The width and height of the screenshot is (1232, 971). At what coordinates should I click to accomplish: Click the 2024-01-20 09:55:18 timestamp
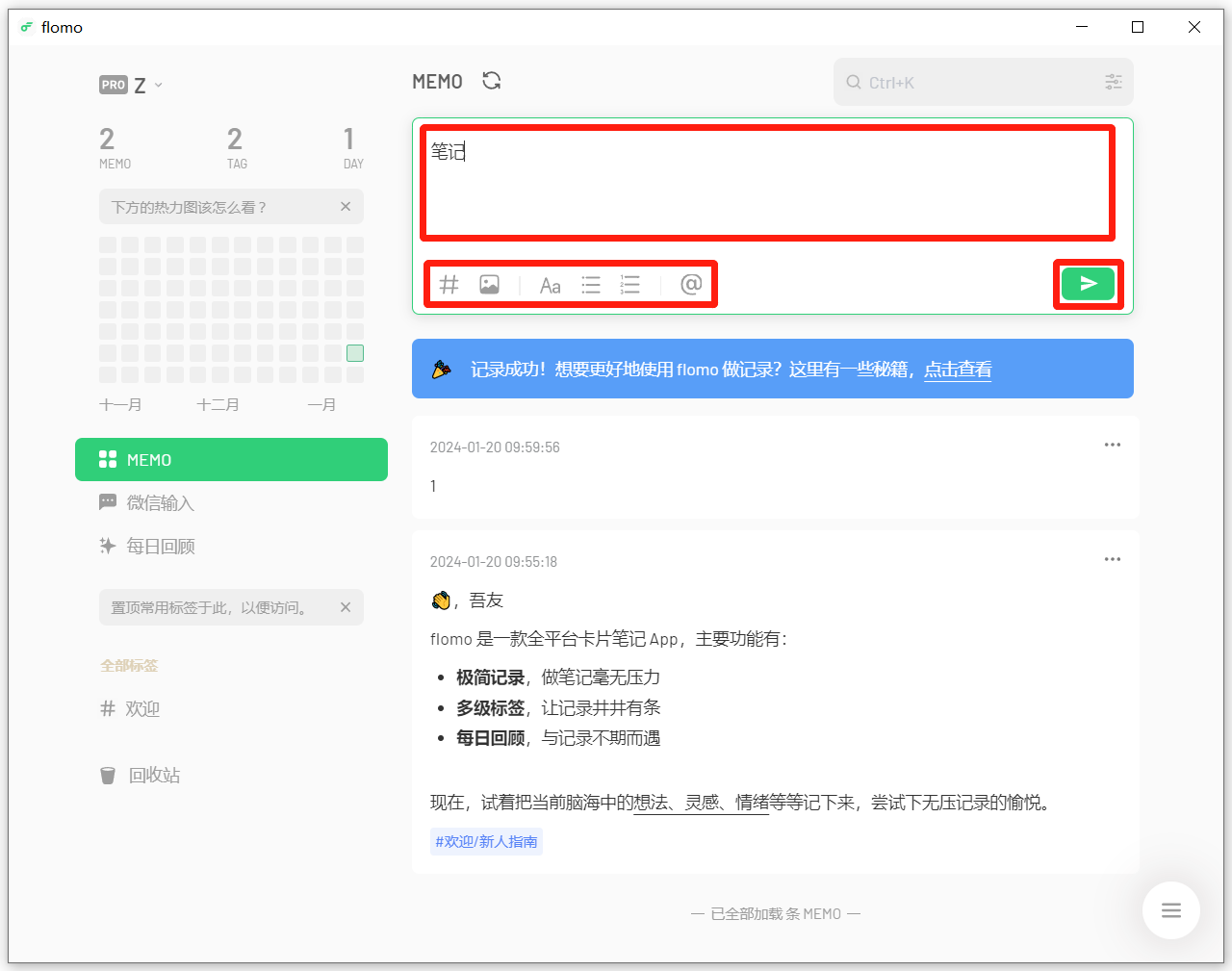coord(494,562)
